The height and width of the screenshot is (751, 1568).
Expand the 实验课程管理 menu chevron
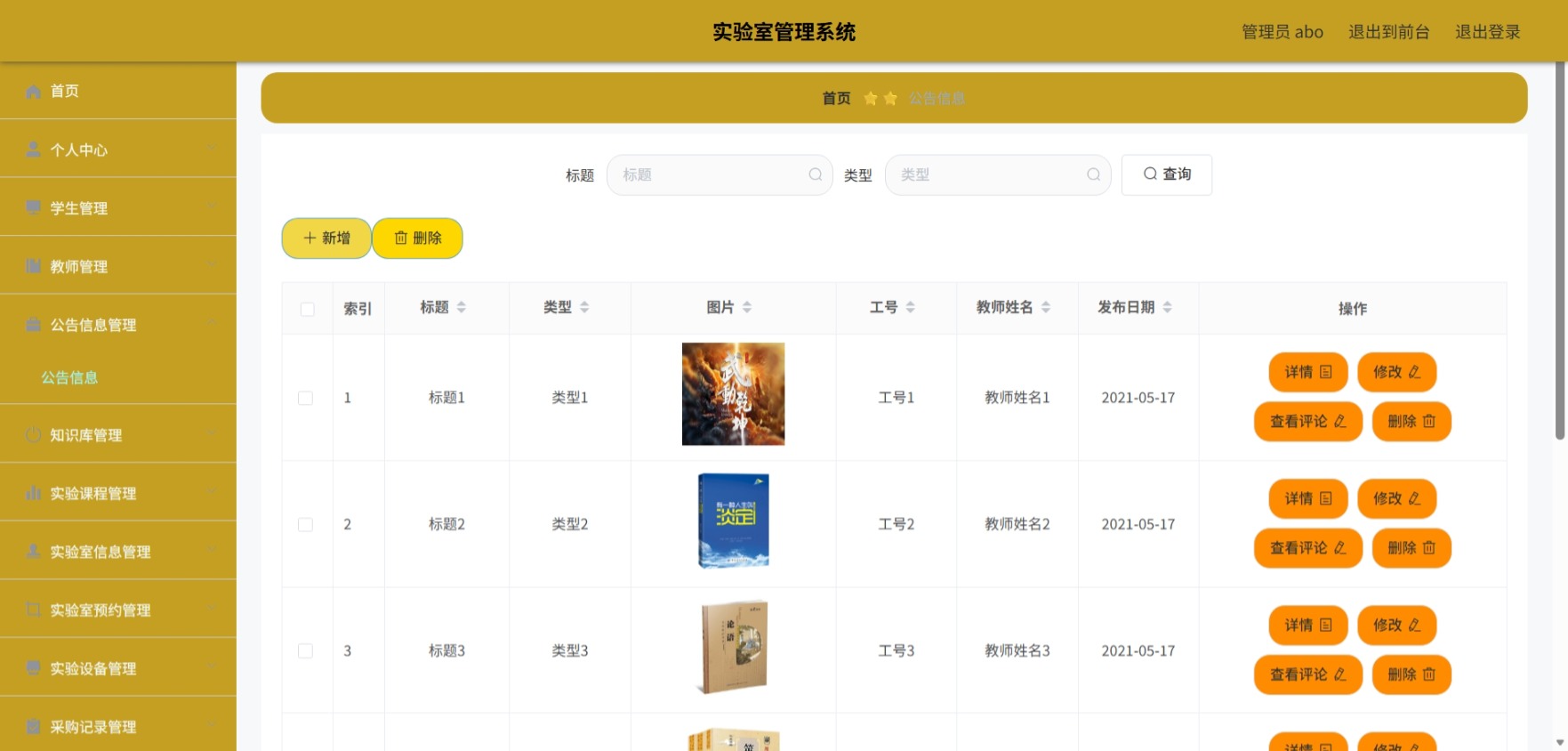(211, 492)
